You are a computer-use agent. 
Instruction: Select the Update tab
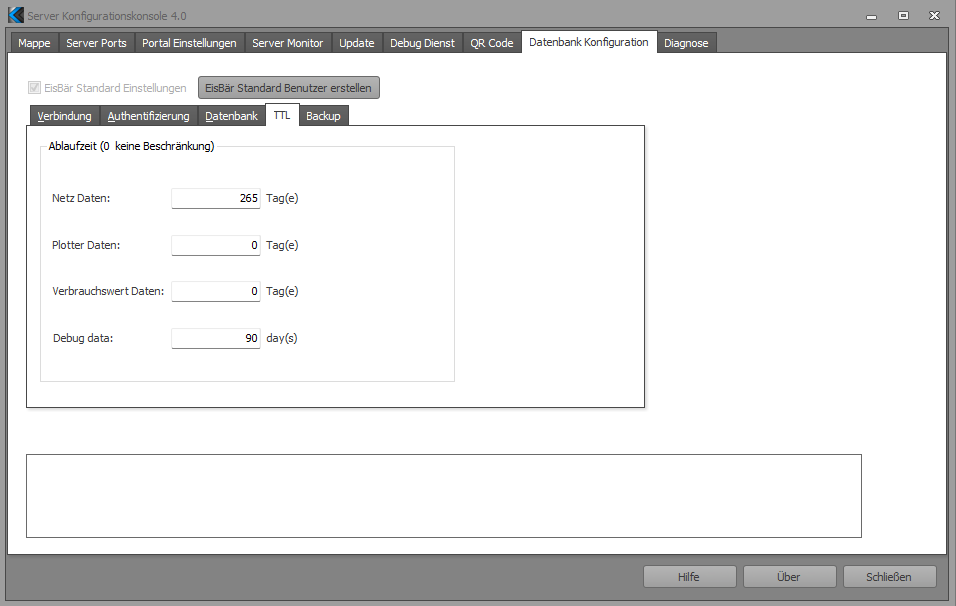coord(357,43)
